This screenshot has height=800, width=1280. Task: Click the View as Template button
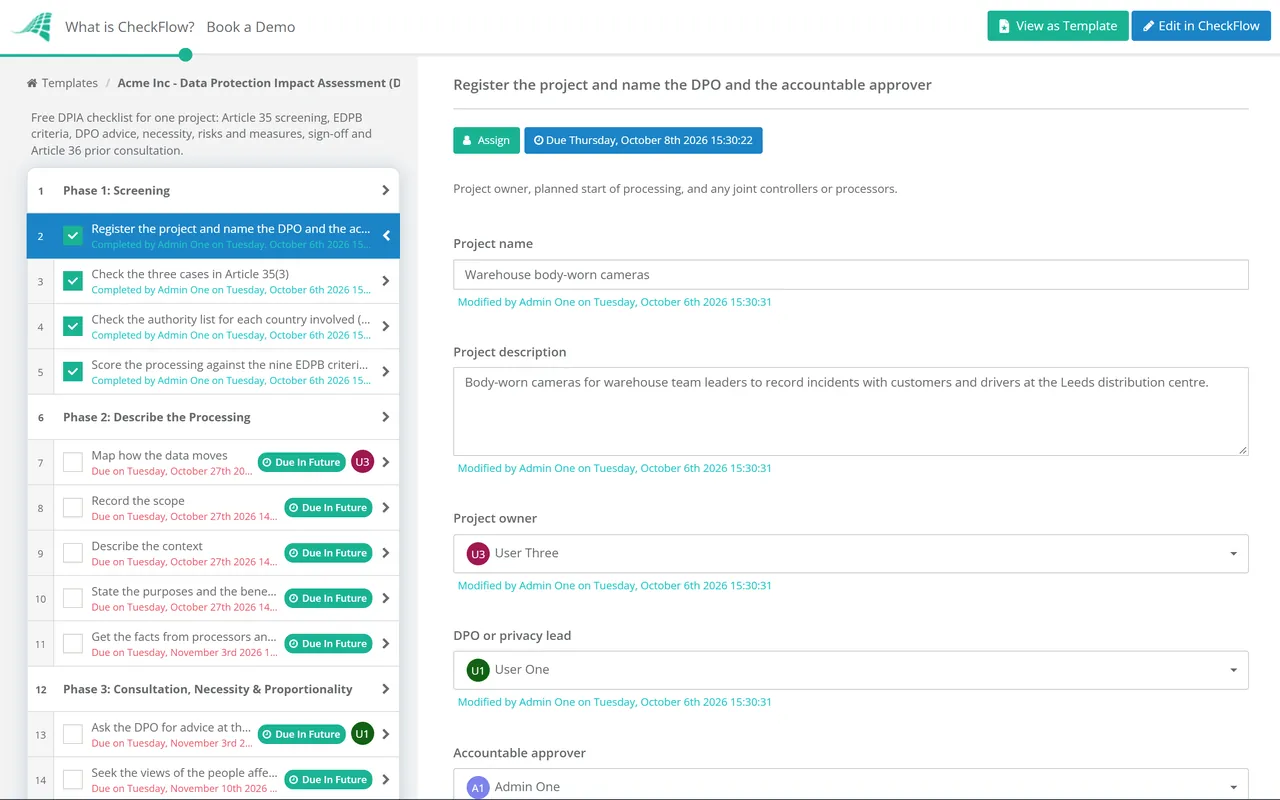pyautogui.click(x=1058, y=26)
